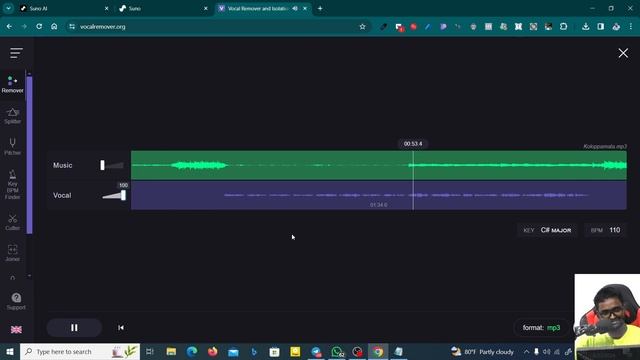Click the Music track label
This screenshot has width=640, height=360.
pos(62,165)
